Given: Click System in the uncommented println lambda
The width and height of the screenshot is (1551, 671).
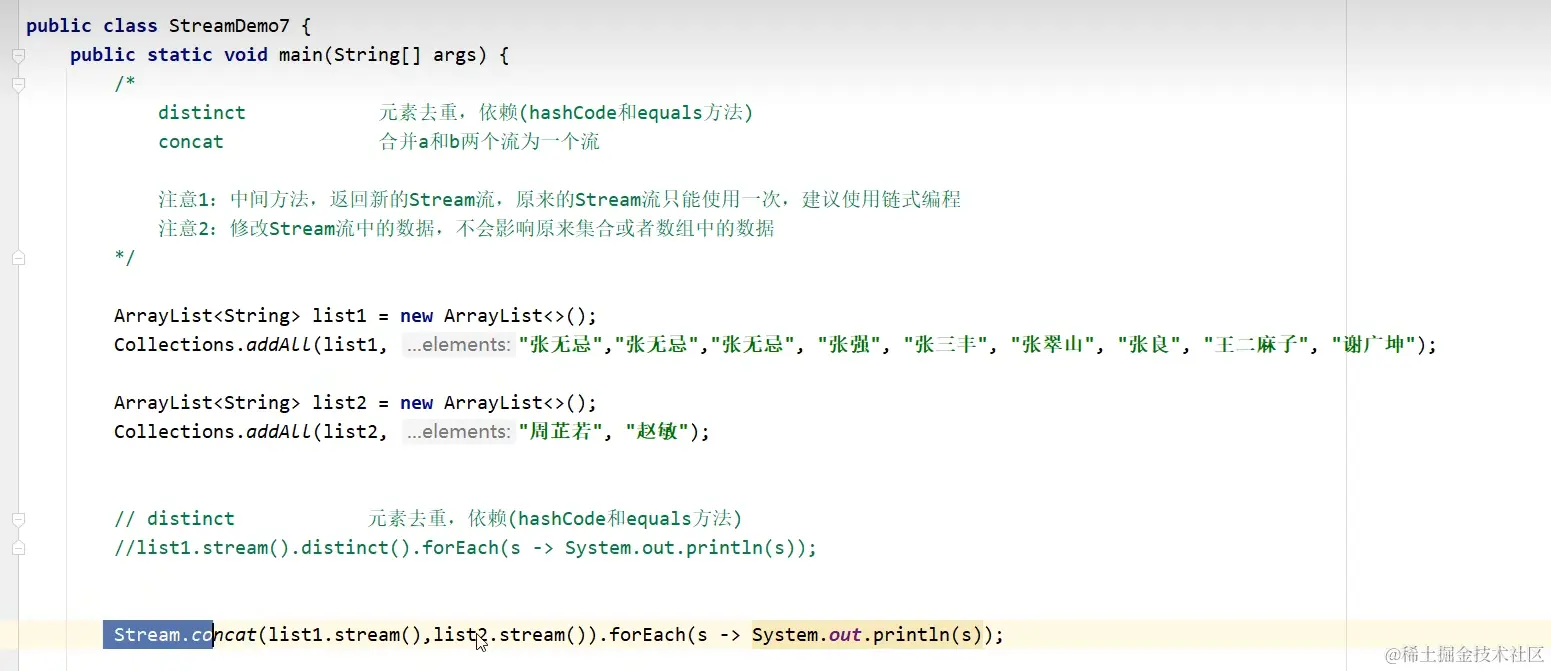Looking at the screenshot, I should 785,635.
